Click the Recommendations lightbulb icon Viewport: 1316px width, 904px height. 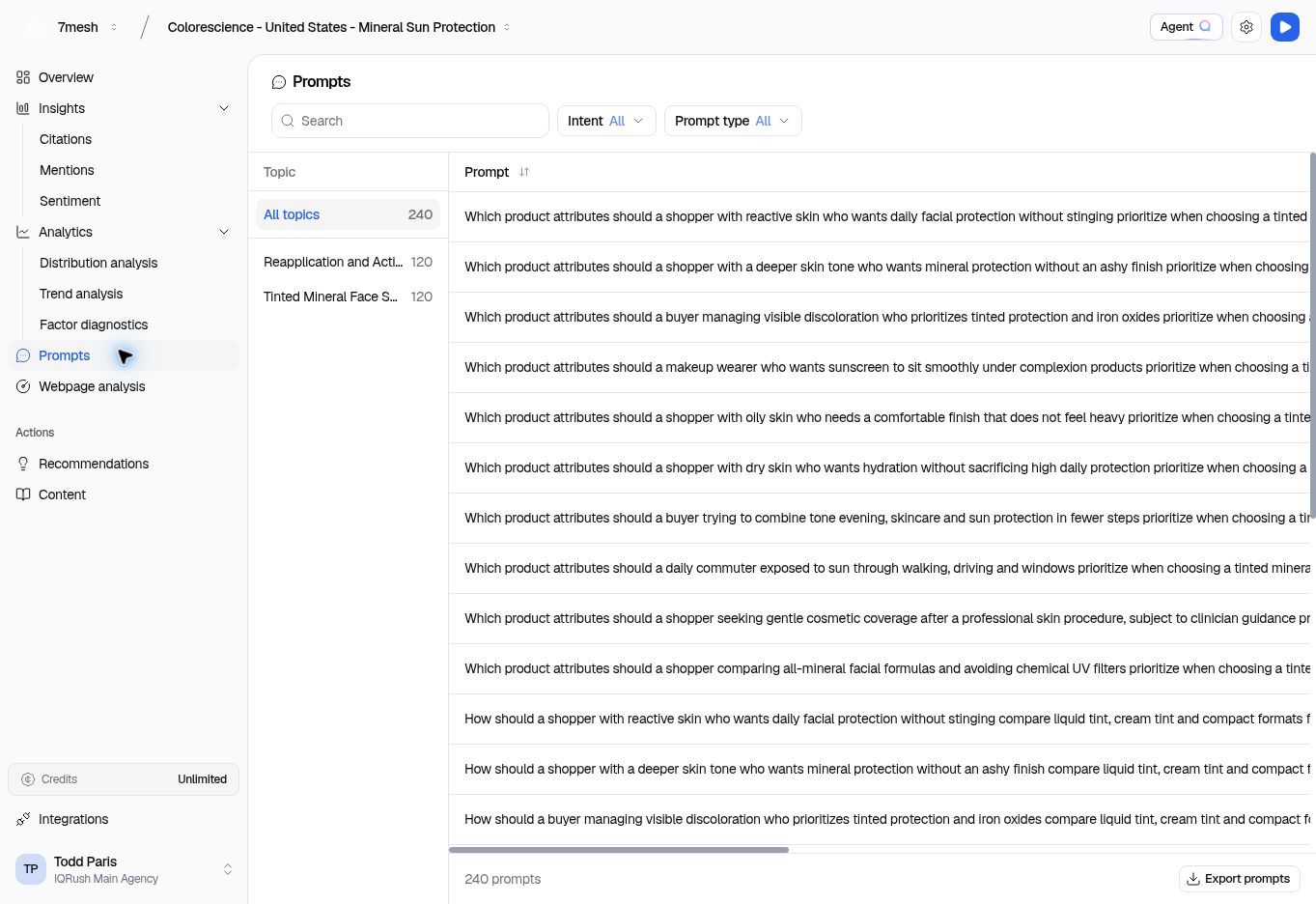pyautogui.click(x=23, y=464)
